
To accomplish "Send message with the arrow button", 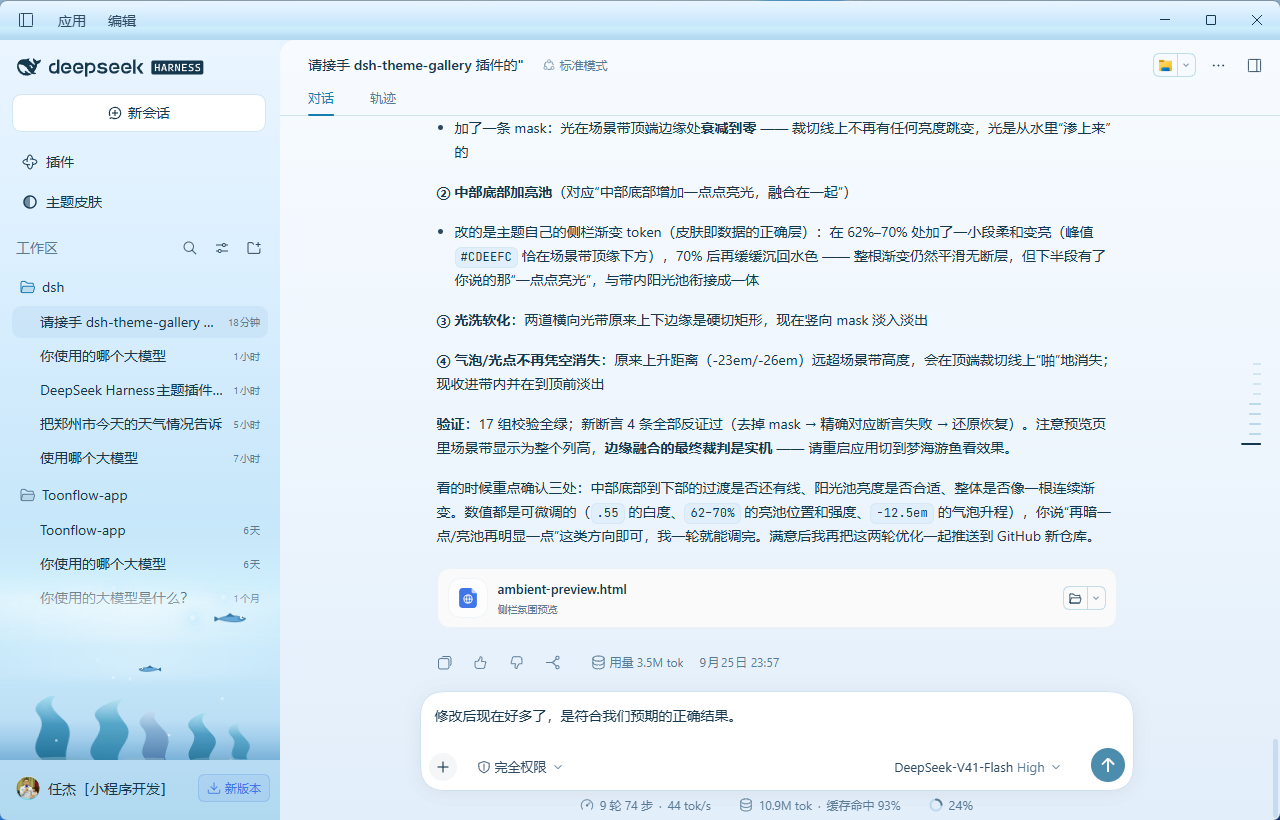I will pyautogui.click(x=1108, y=766).
